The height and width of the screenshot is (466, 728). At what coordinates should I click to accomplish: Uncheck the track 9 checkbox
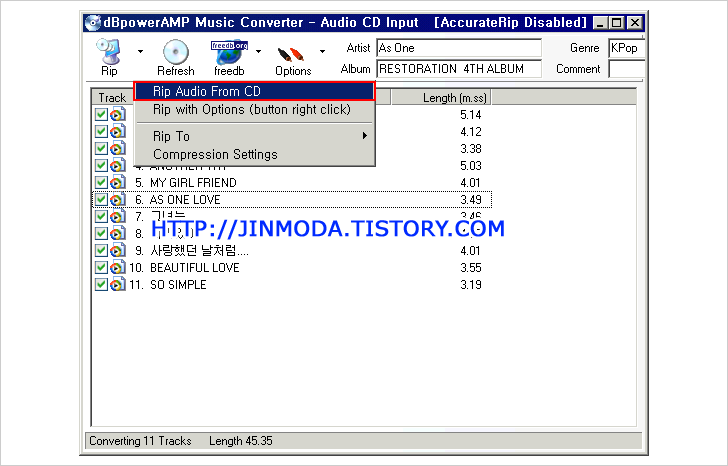click(101, 251)
